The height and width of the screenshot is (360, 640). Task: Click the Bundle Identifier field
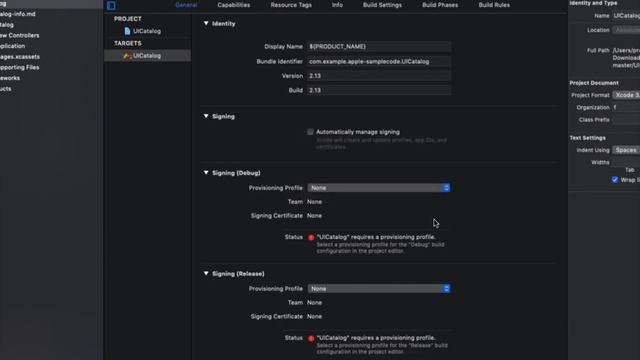[x=379, y=62]
